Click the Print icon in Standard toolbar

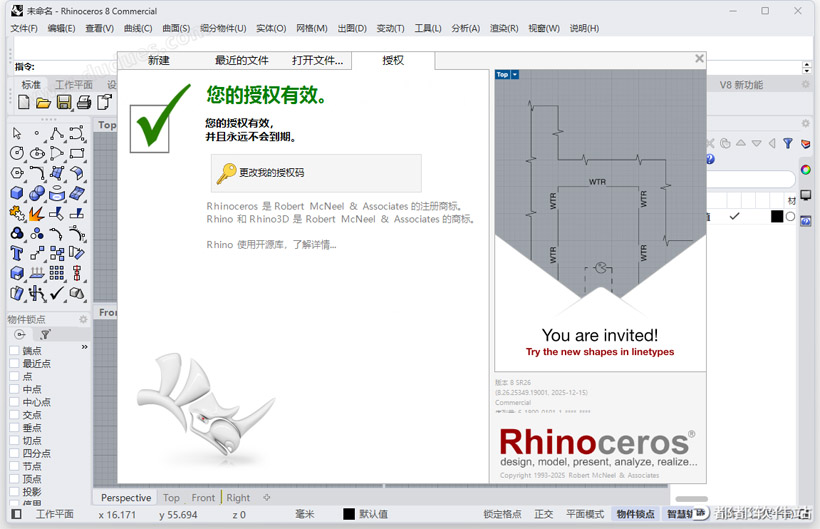click(x=84, y=102)
